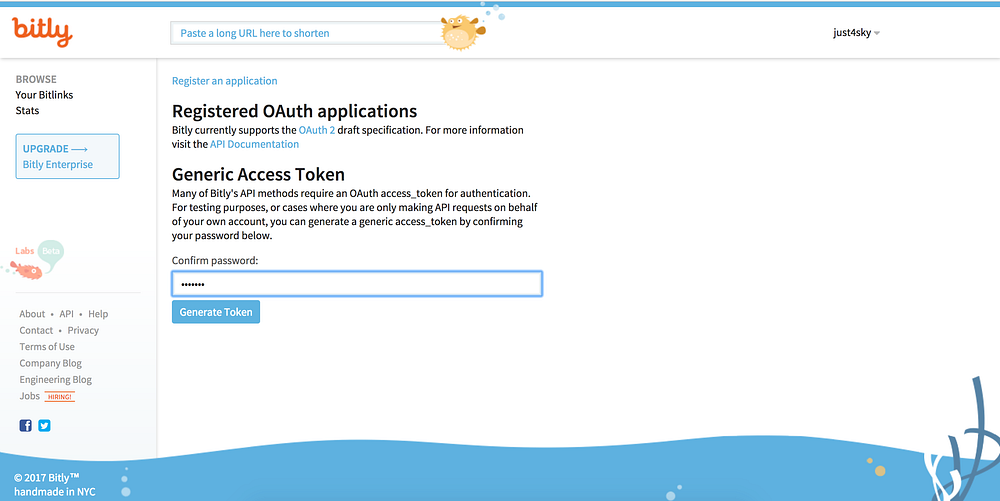Open the Twitter icon in sidebar
The width and height of the screenshot is (1000, 501).
pyautogui.click(x=44, y=426)
